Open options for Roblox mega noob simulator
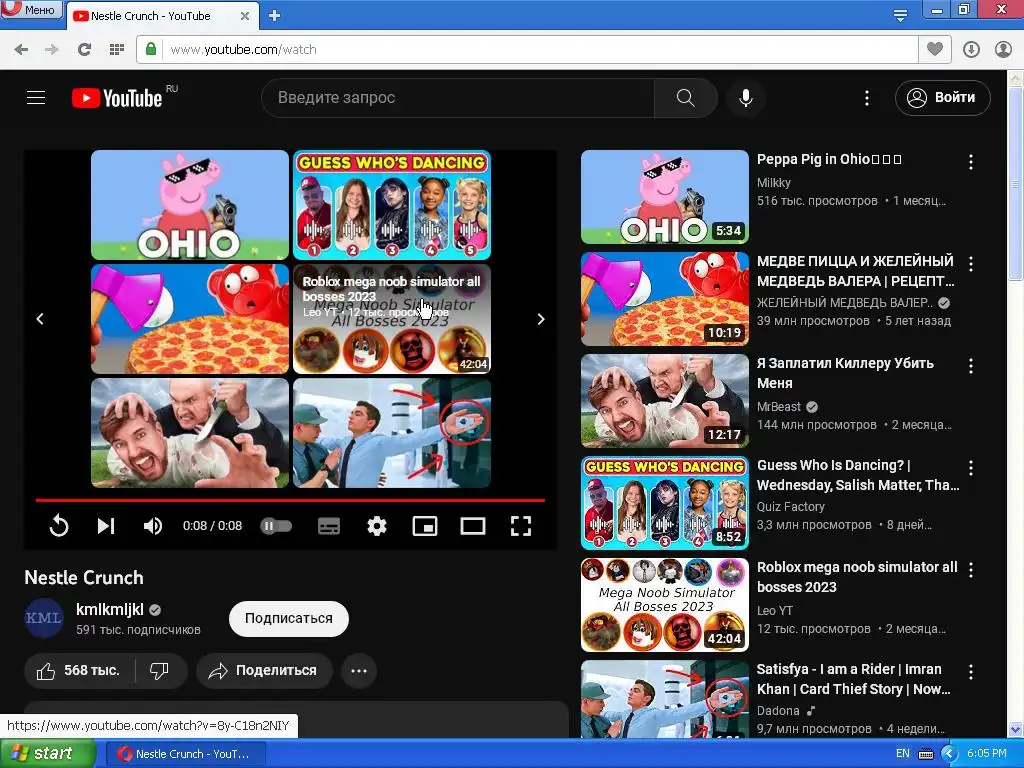This screenshot has height=768, width=1024. [x=971, y=569]
